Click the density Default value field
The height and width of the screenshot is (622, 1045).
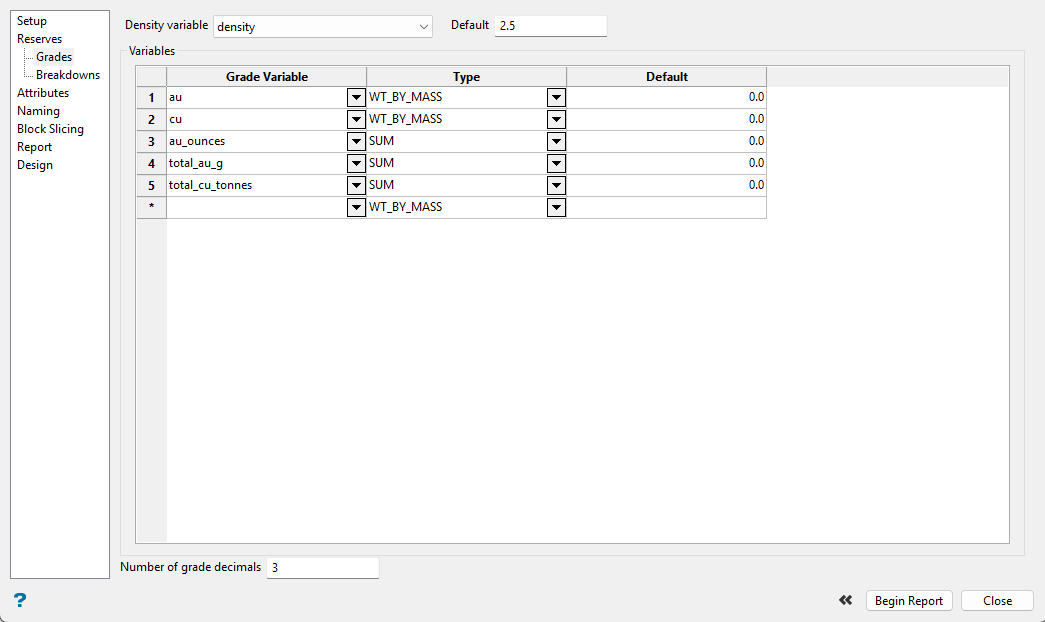(550, 26)
